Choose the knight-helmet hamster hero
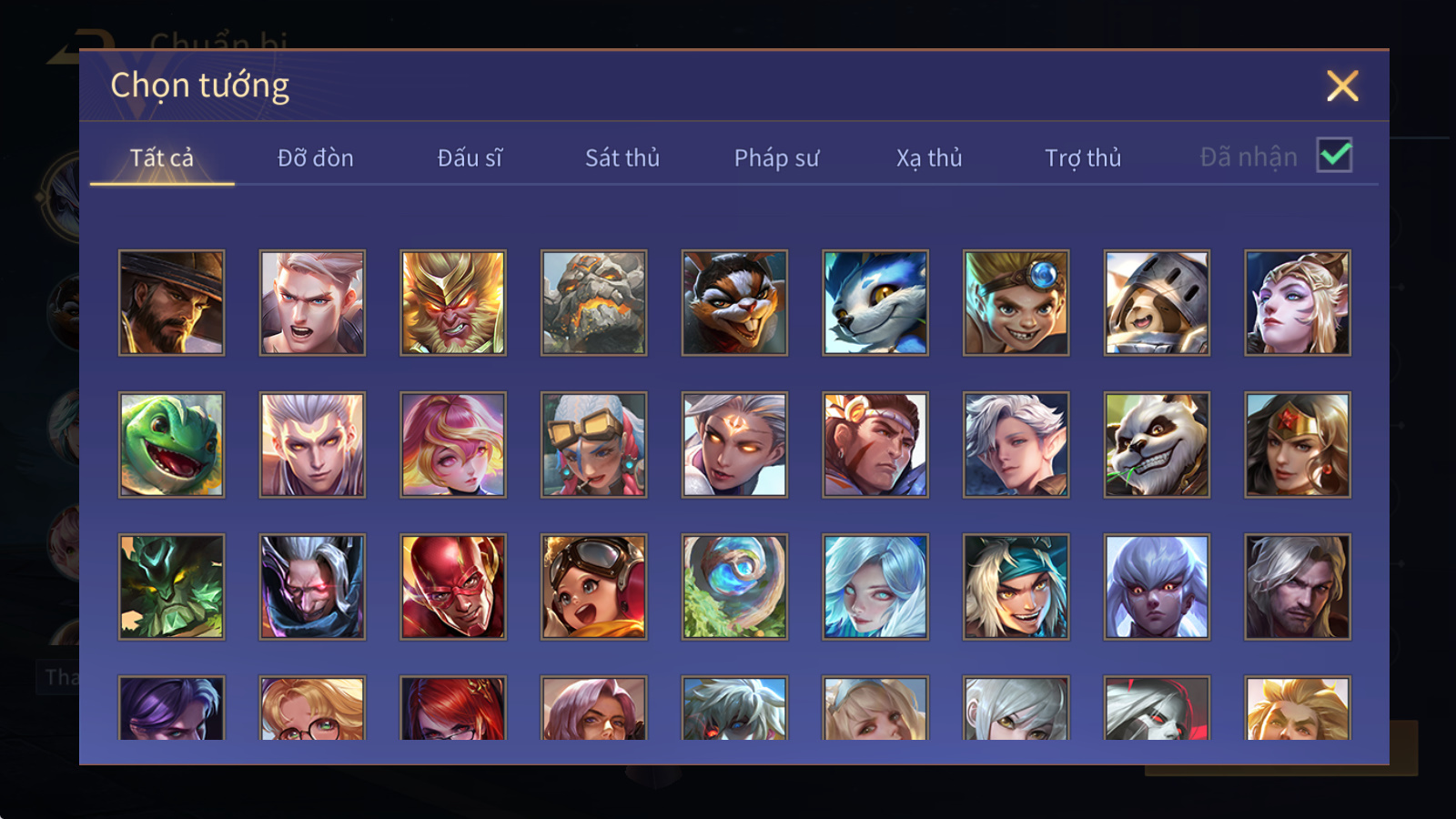This screenshot has width=1456, height=819. pyautogui.click(x=1157, y=303)
